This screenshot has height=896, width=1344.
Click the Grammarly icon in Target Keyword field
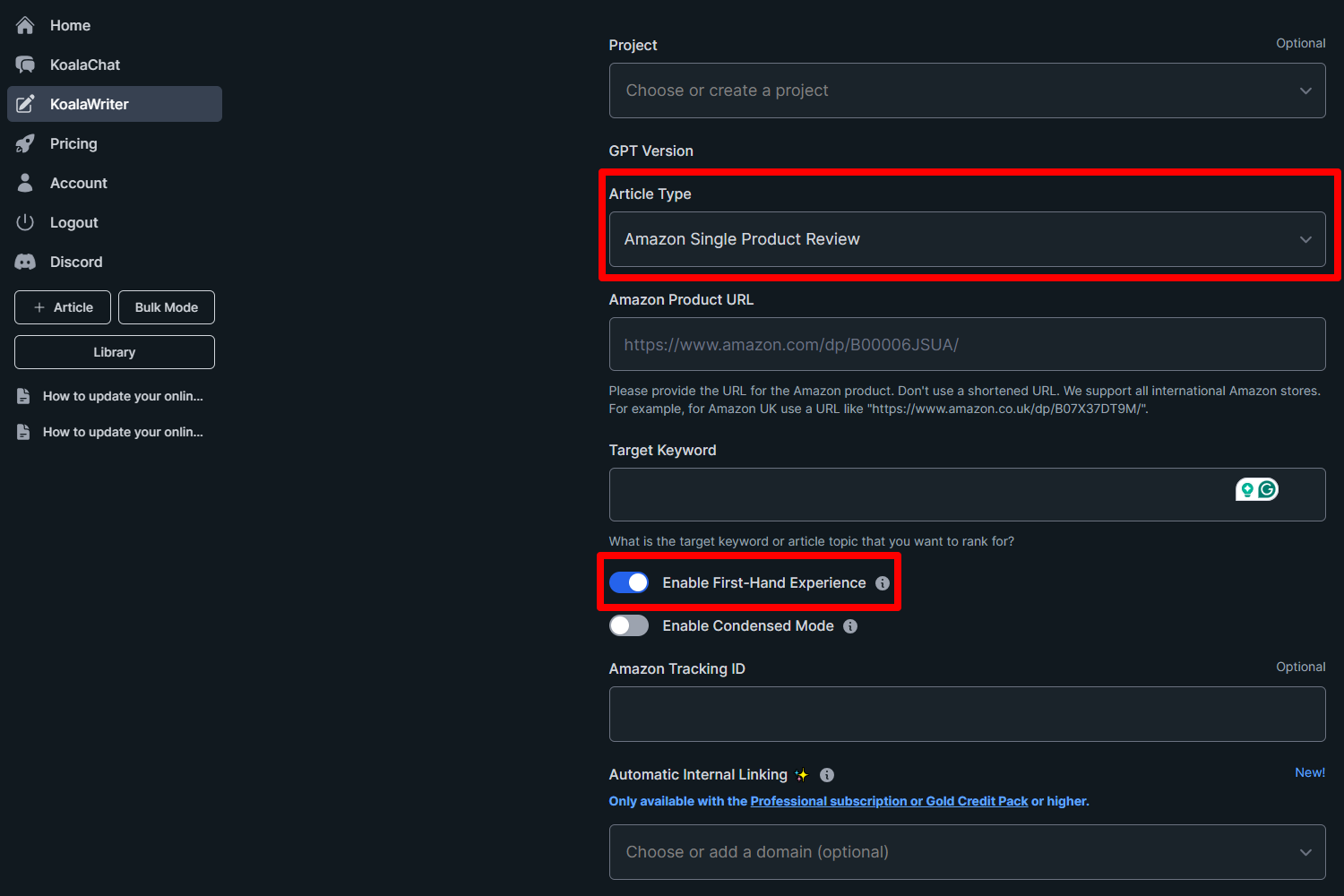[x=1267, y=489]
